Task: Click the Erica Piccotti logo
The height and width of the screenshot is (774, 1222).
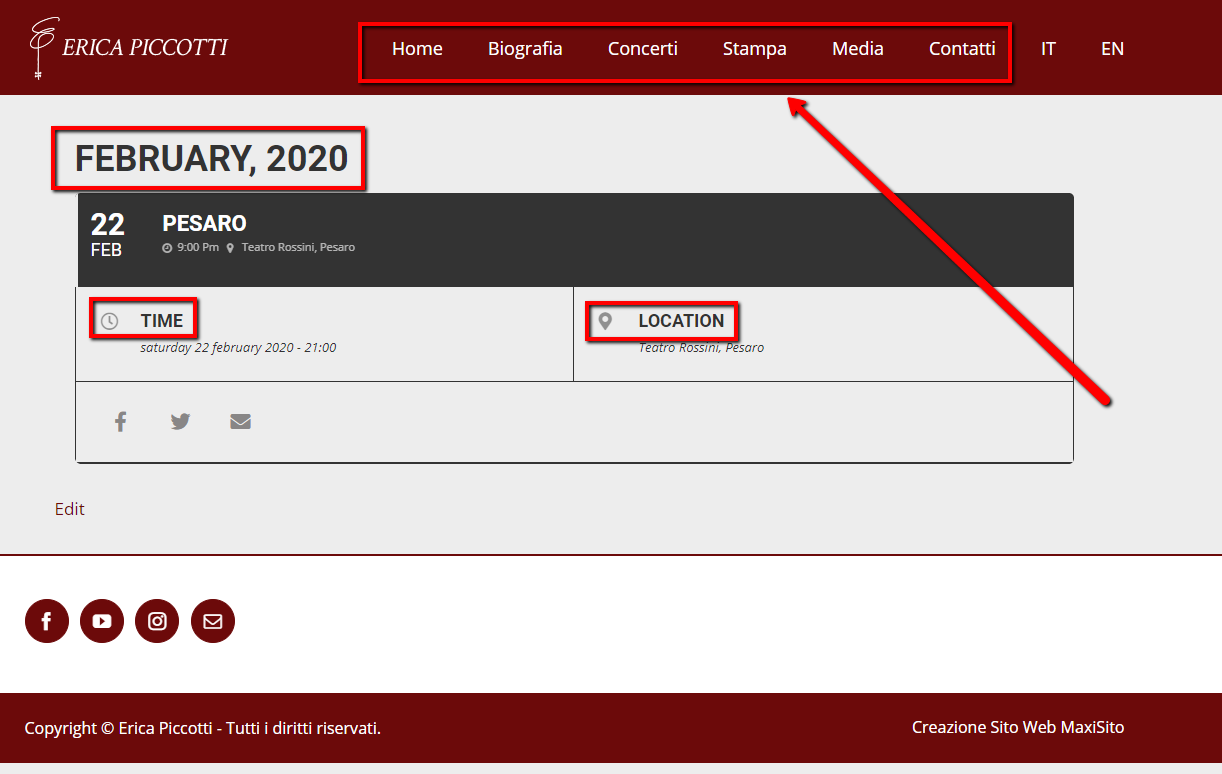Action: pyautogui.click(x=128, y=47)
